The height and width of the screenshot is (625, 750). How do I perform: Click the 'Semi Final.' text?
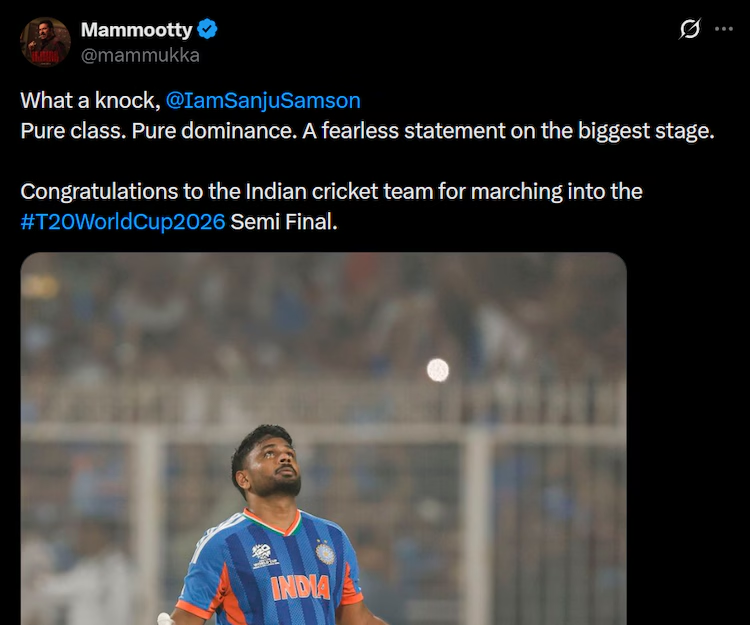point(284,221)
